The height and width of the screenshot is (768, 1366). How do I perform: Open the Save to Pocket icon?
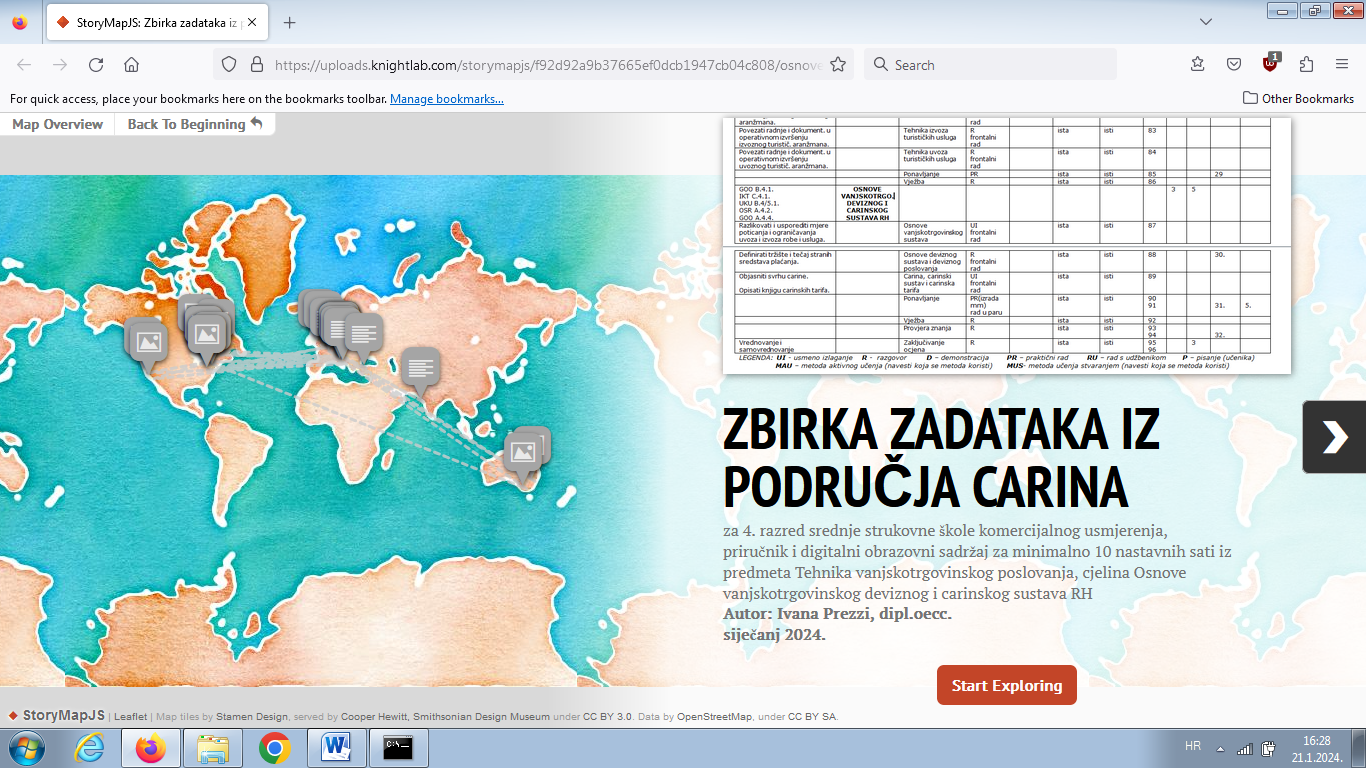[x=1234, y=64]
